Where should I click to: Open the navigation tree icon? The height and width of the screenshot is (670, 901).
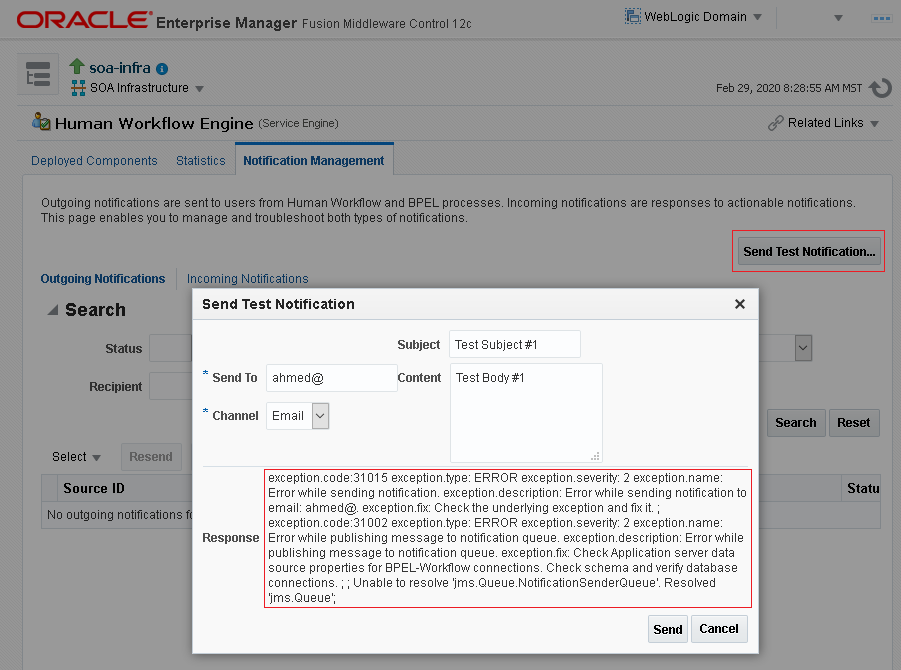point(38,77)
